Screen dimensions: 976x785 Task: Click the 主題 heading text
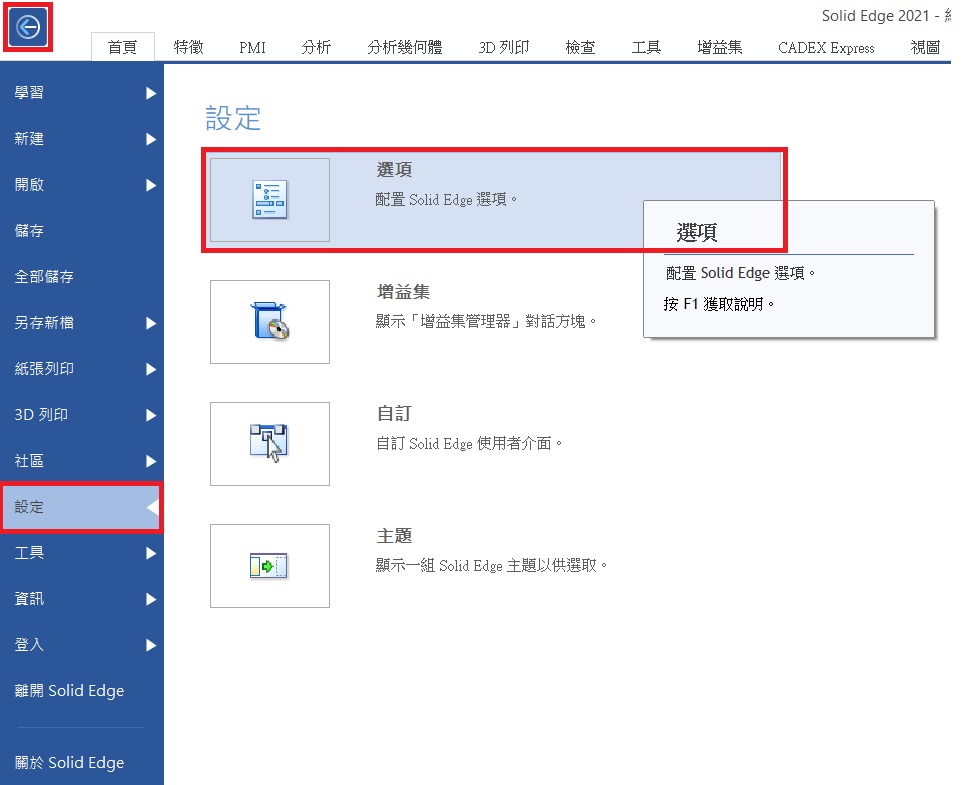click(x=394, y=536)
